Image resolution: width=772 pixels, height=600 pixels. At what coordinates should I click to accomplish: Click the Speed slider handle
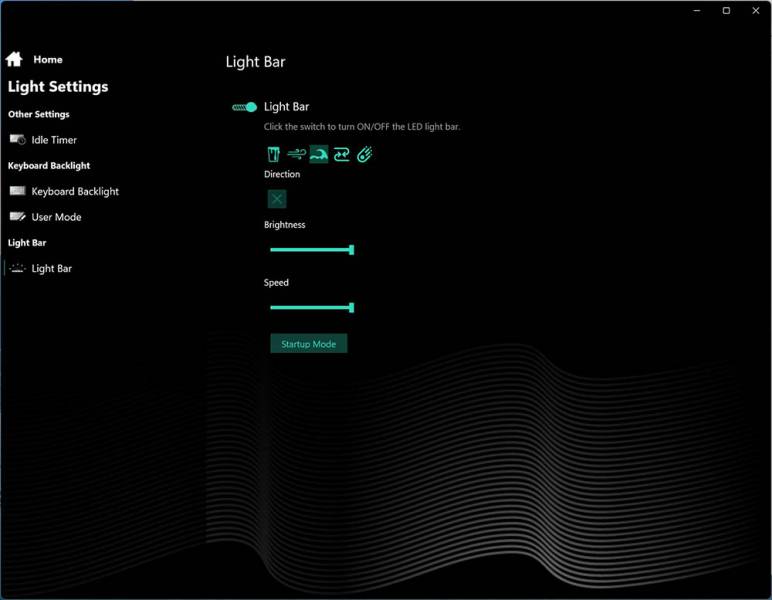tap(351, 308)
